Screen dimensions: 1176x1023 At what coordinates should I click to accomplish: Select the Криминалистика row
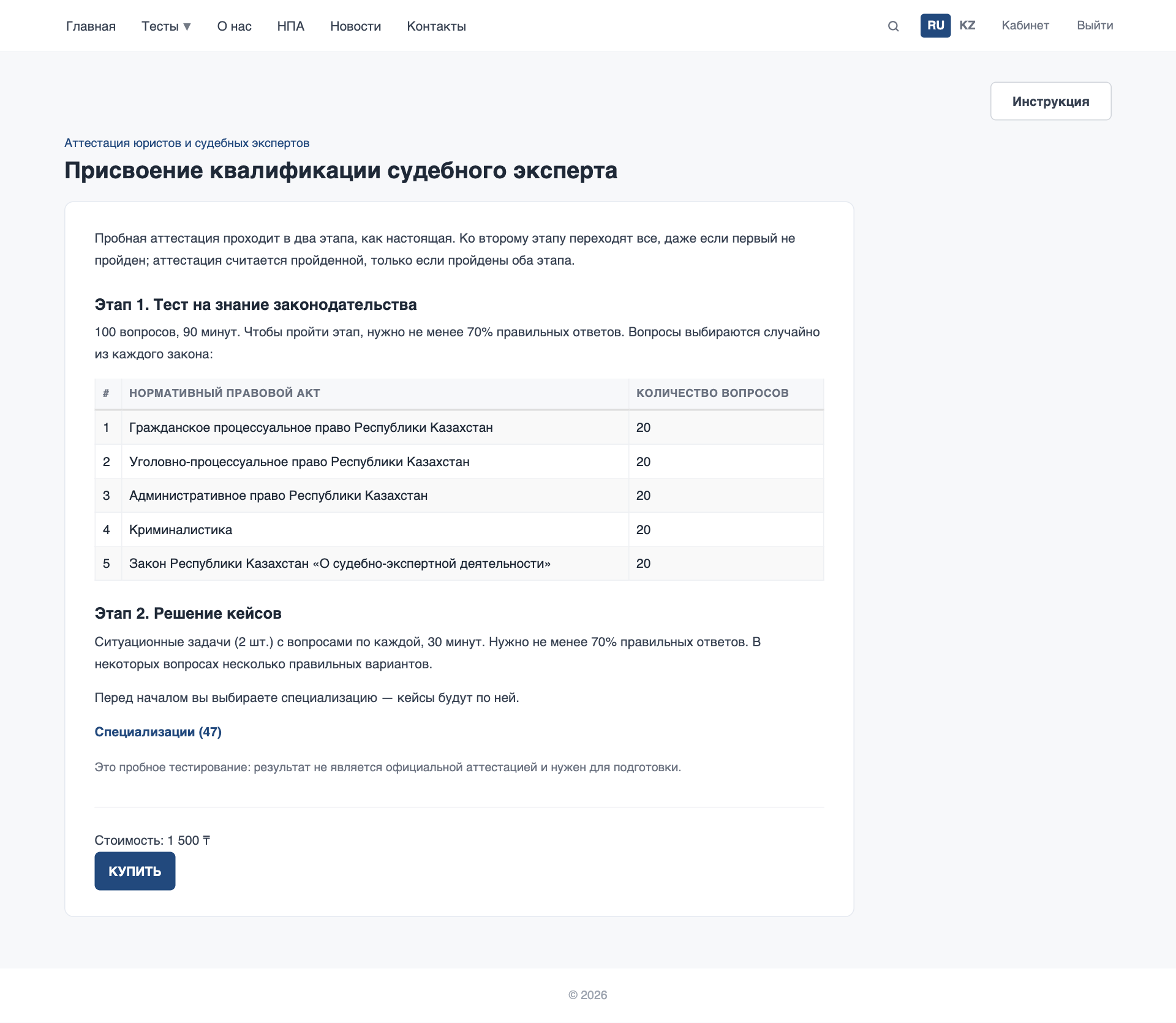pos(459,530)
